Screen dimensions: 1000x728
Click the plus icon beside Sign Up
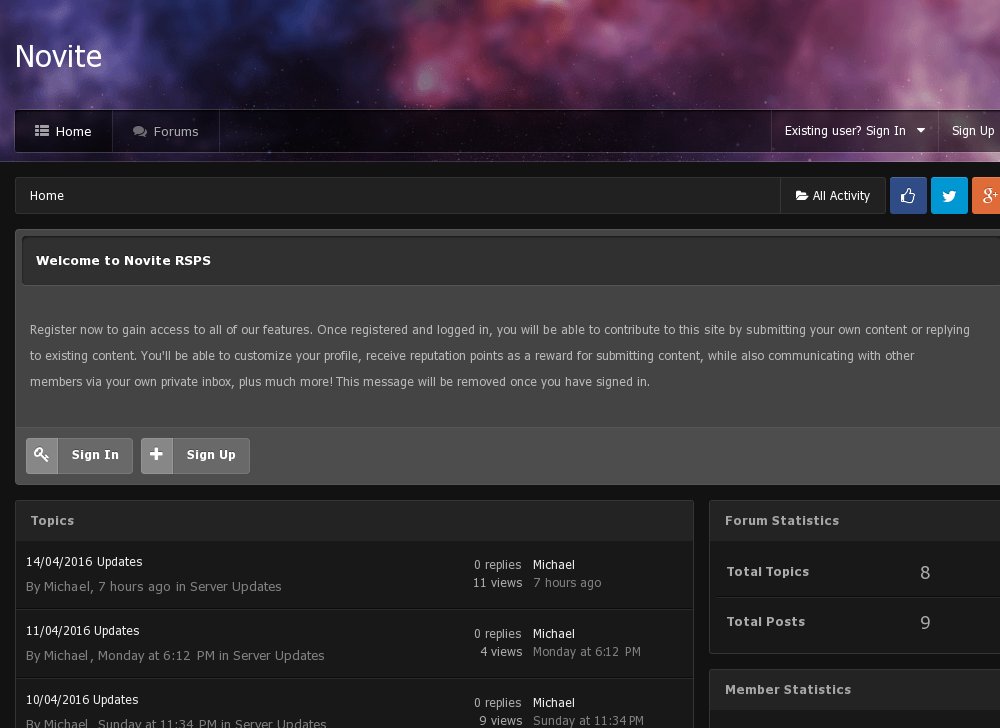157,455
